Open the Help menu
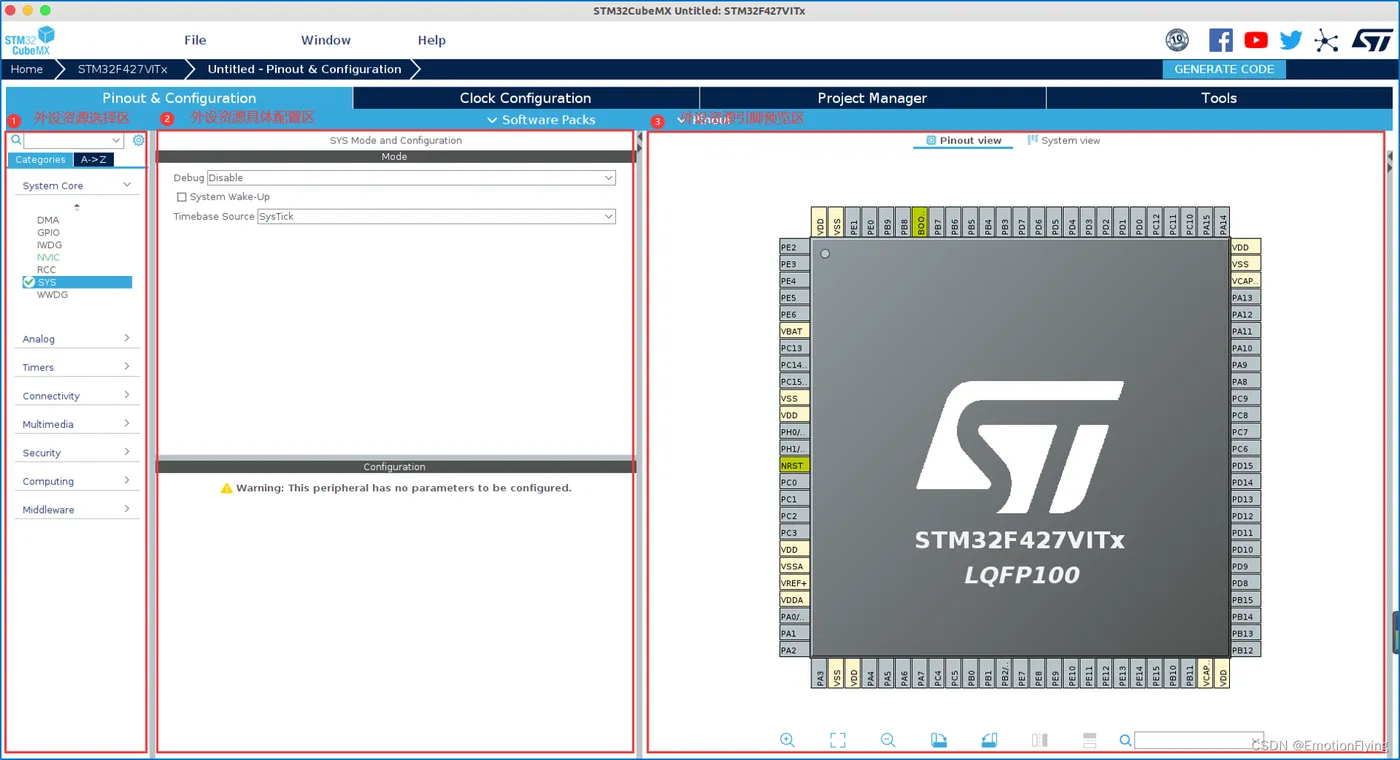 coord(432,40)
